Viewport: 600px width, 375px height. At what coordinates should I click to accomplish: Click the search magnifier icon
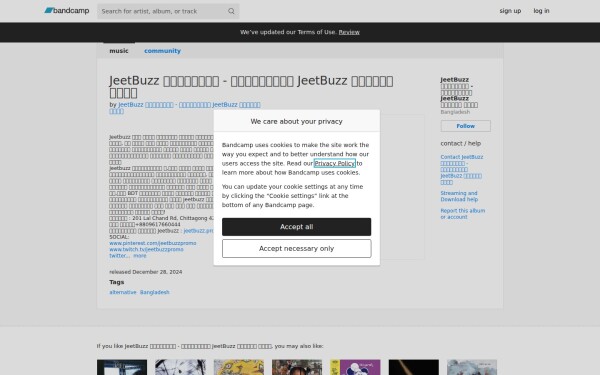(x=231, y=11)
